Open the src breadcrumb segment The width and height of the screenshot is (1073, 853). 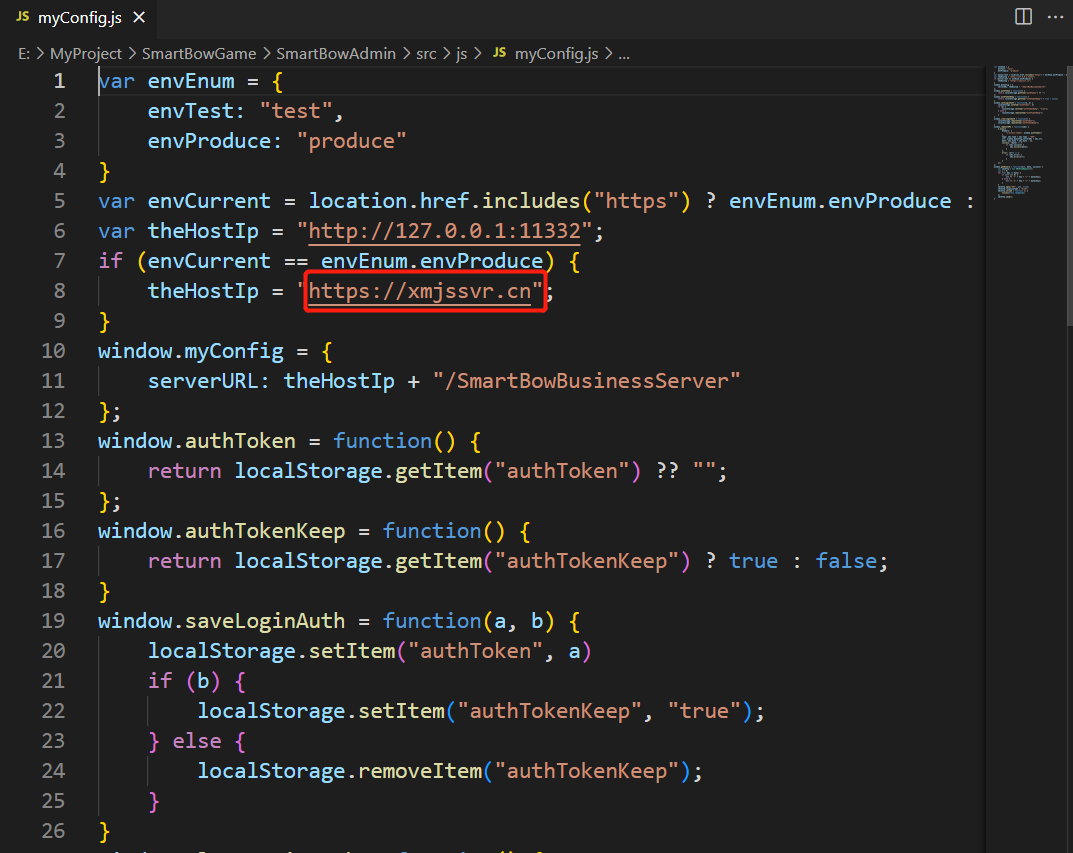[426, 54]
